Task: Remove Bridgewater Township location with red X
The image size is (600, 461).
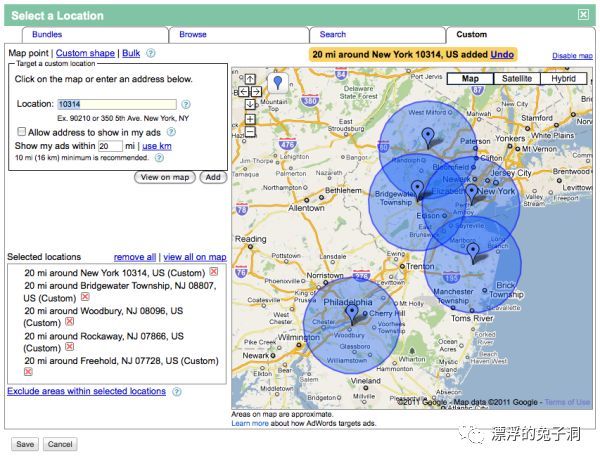Action: click(x=85, y=297)
